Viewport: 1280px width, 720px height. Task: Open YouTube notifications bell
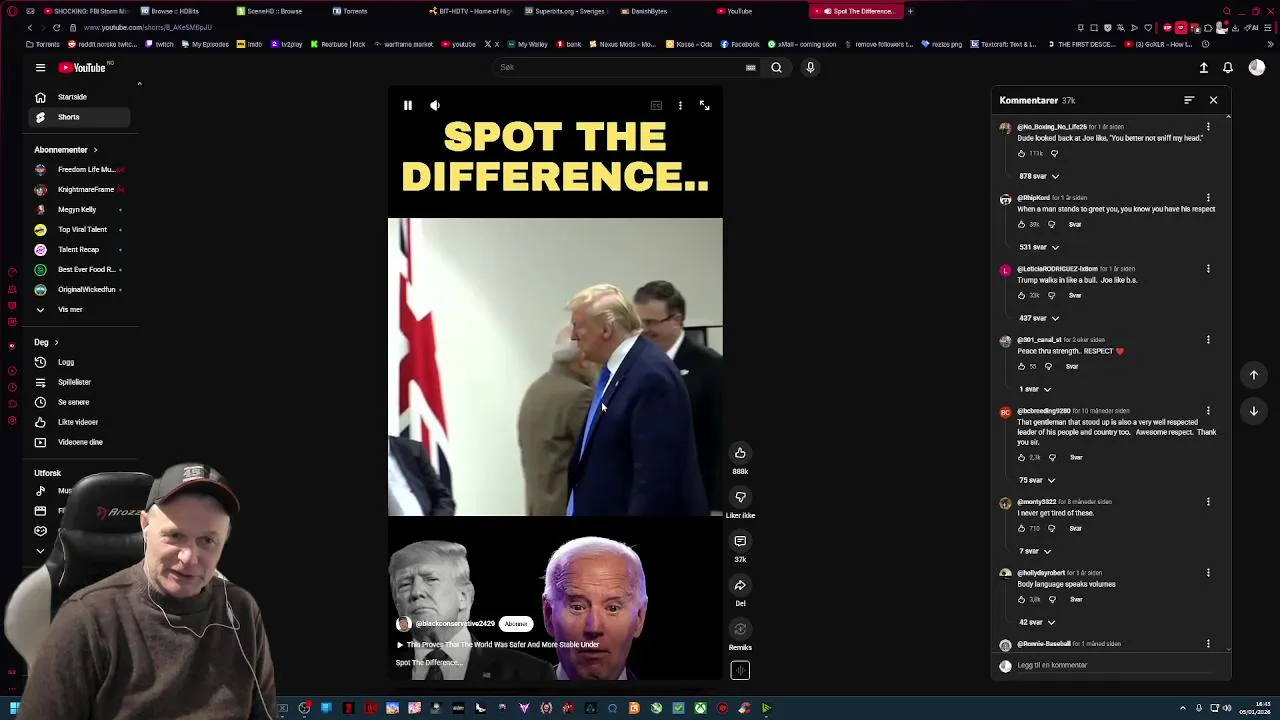(x=1228, y=67)
